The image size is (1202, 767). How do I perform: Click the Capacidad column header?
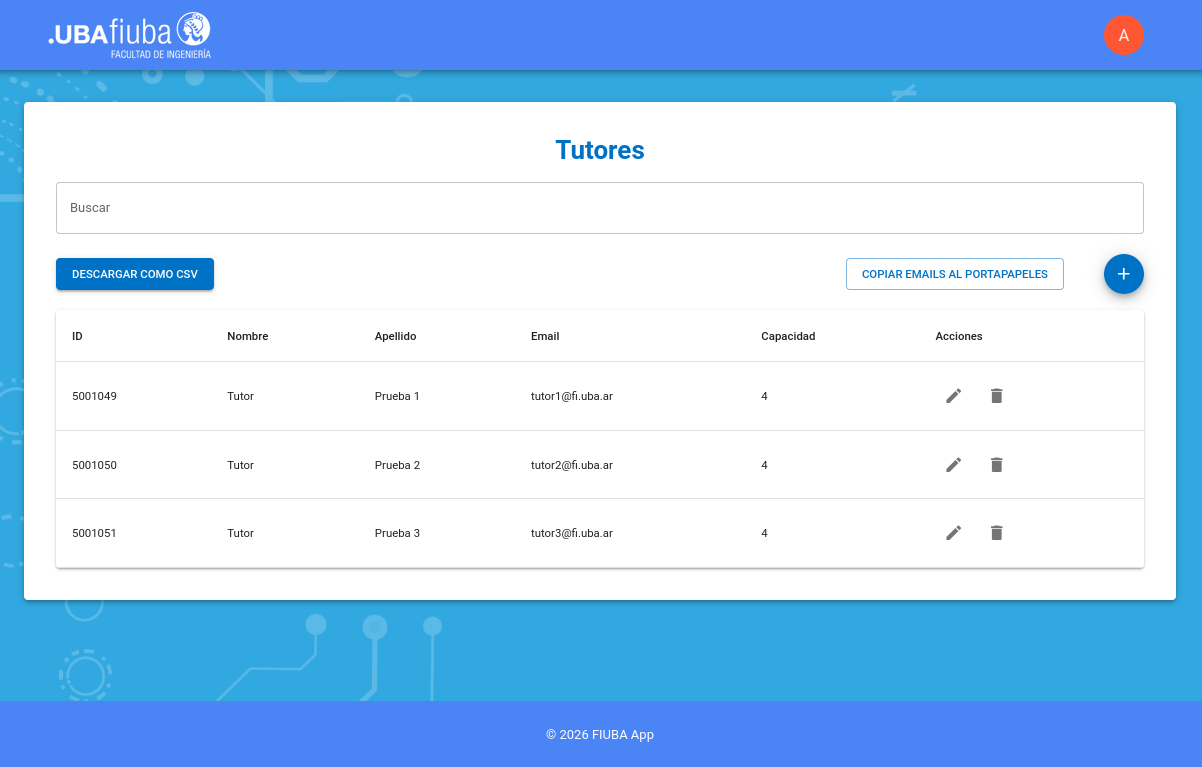(x=788, y=336)
